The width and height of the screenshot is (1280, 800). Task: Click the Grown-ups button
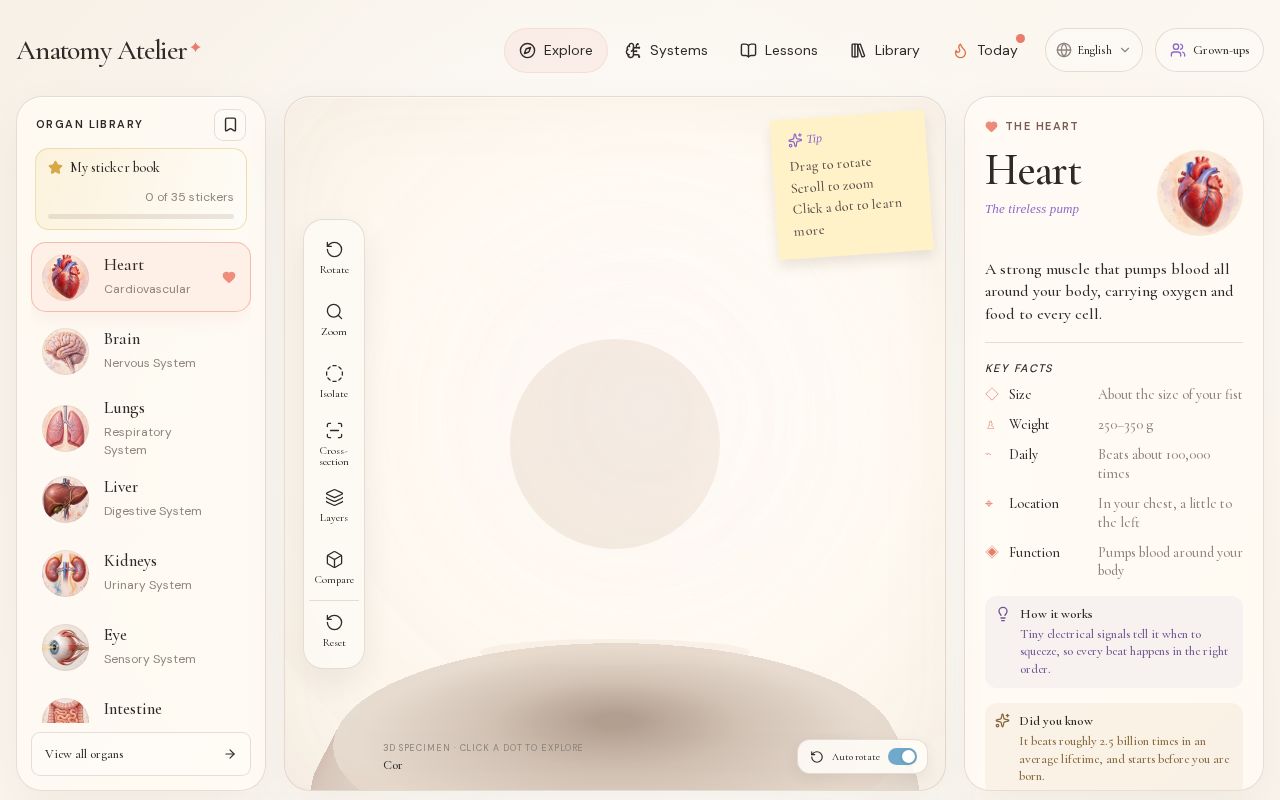pos(1209,50)
